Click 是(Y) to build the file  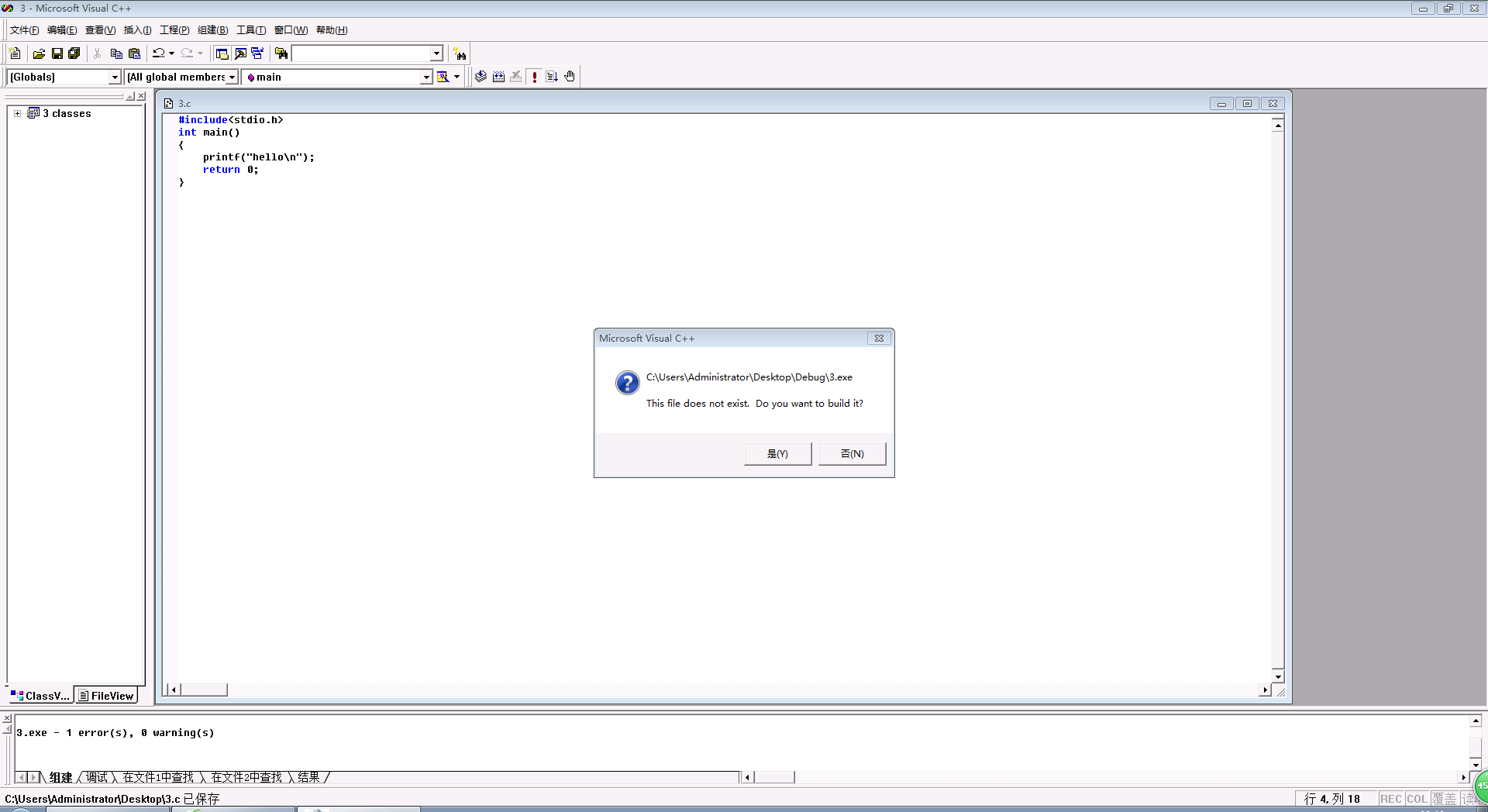point(777,453)
